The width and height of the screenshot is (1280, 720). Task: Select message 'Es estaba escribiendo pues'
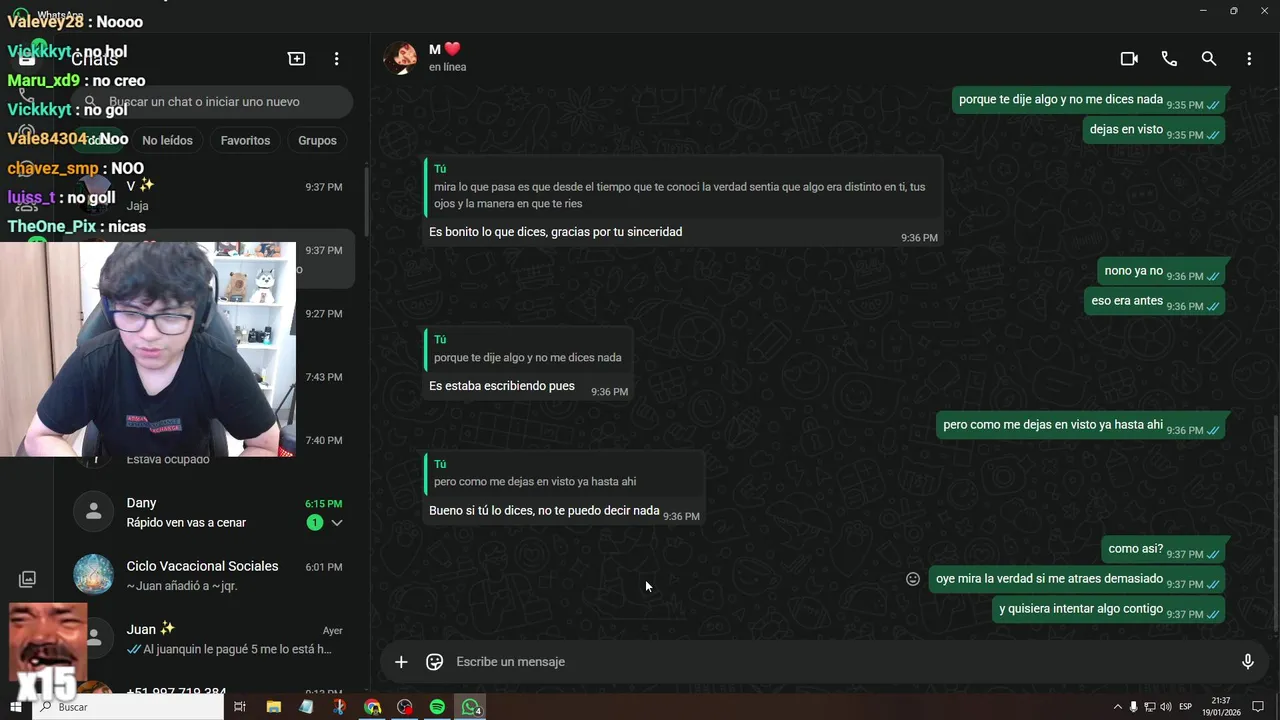click(x=502, y=386)
